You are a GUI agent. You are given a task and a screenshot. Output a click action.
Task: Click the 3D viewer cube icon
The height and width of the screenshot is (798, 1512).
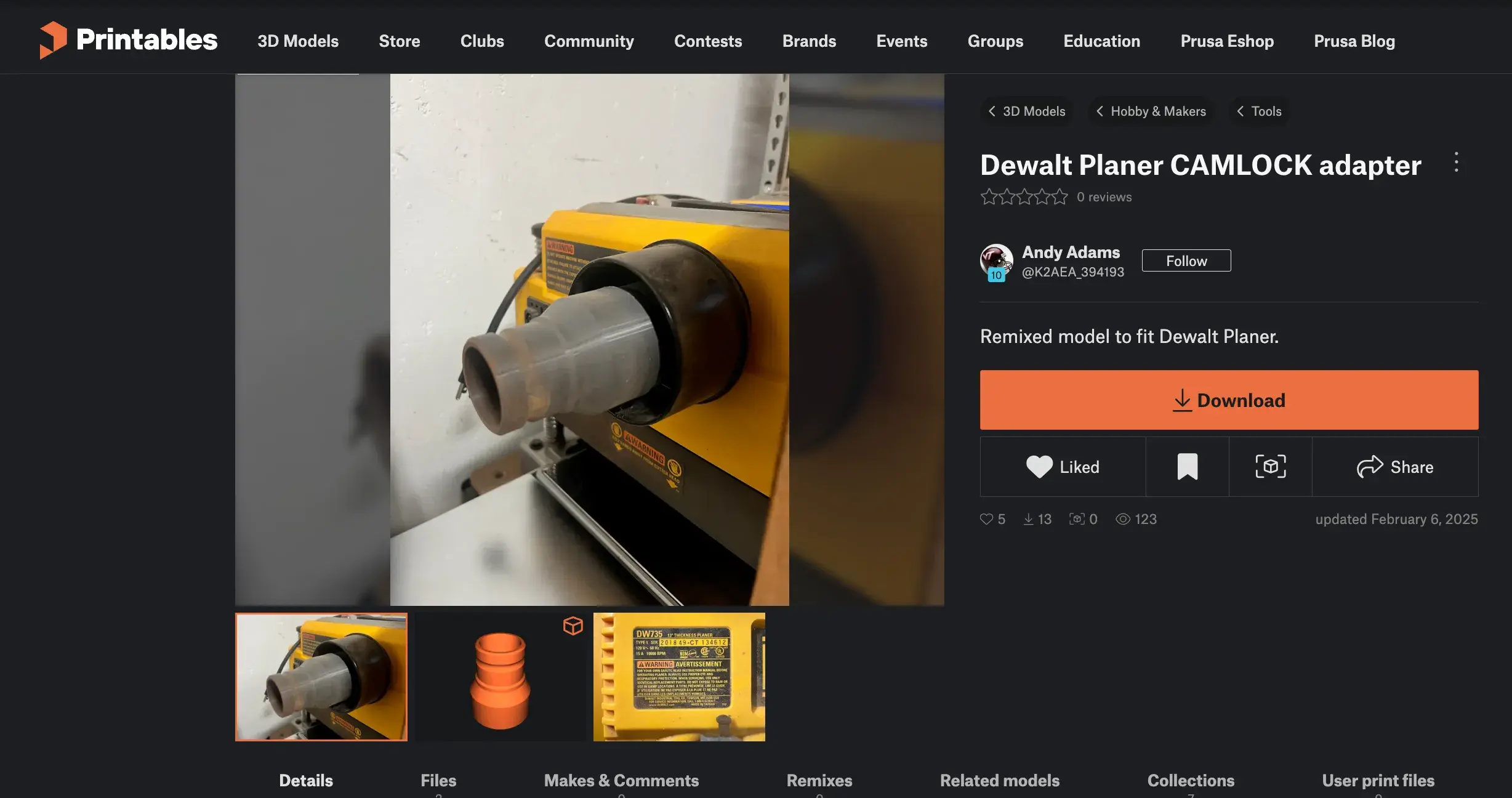tap(573, 626)
